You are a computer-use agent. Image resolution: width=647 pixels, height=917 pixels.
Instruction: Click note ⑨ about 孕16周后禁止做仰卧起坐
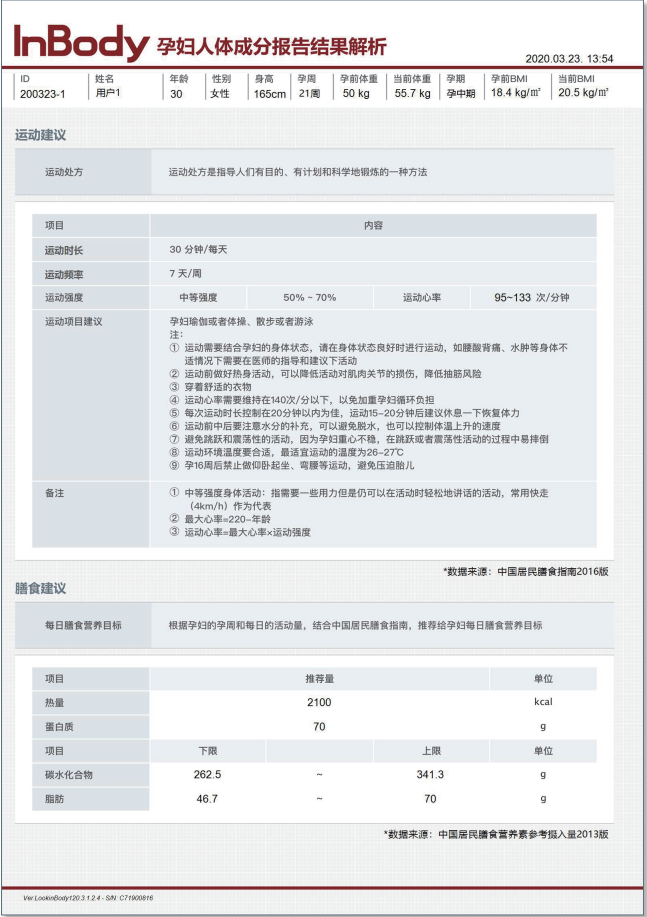pyautogui.click(x=292, y=466)
